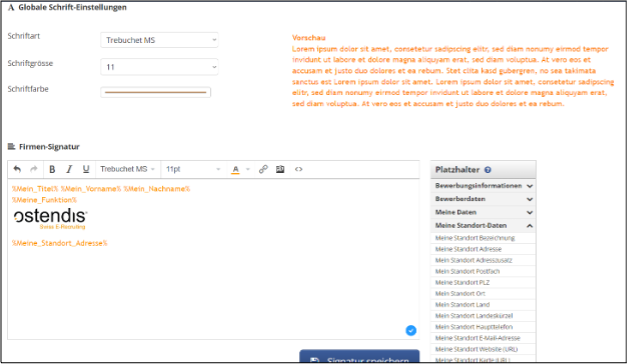The width and height of the screenshot is (628, 364).
Task: Open Platzhalter help info icon
Action: 487,170
